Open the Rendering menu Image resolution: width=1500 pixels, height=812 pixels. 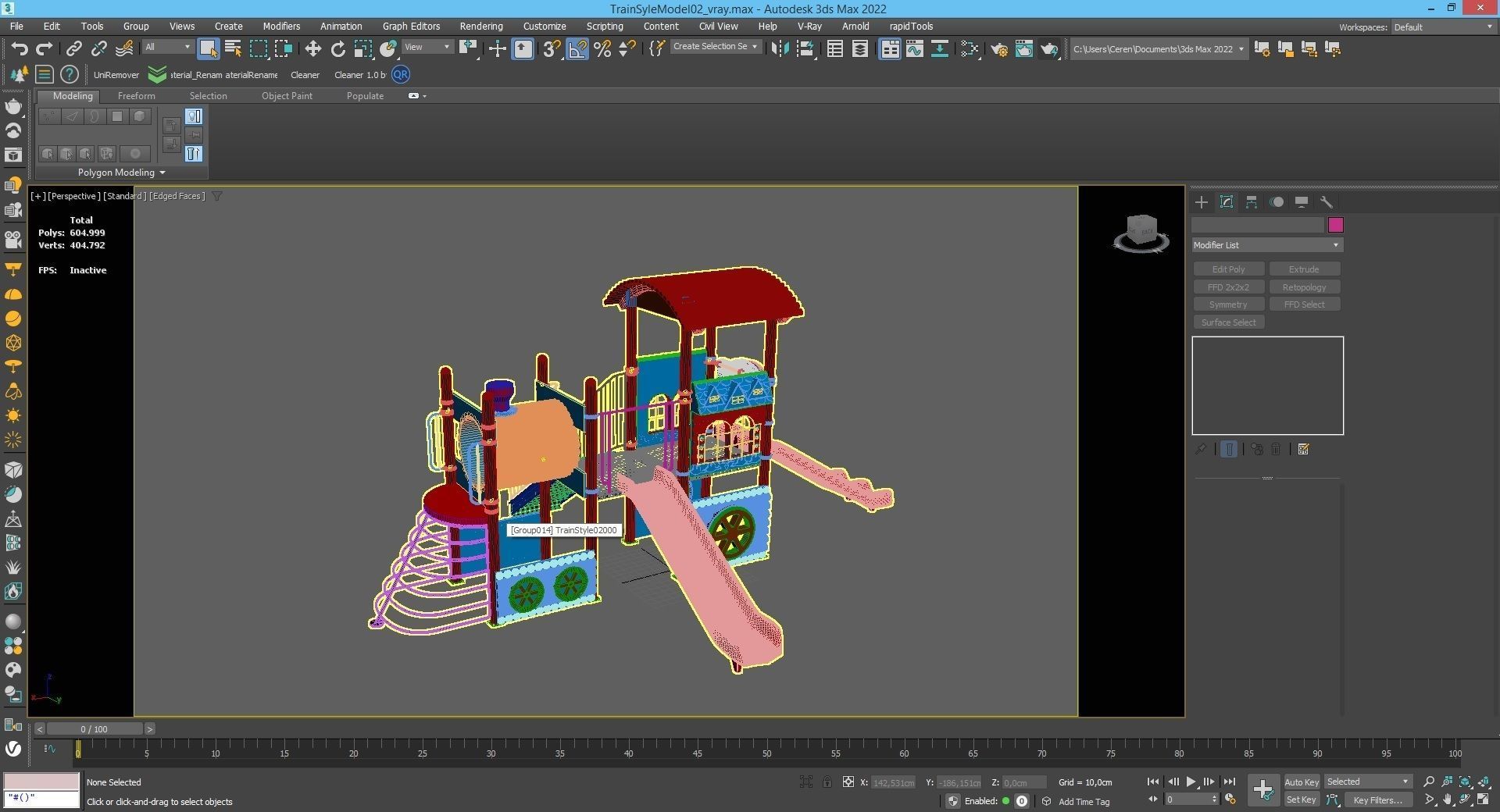click(x=481, y=26)
